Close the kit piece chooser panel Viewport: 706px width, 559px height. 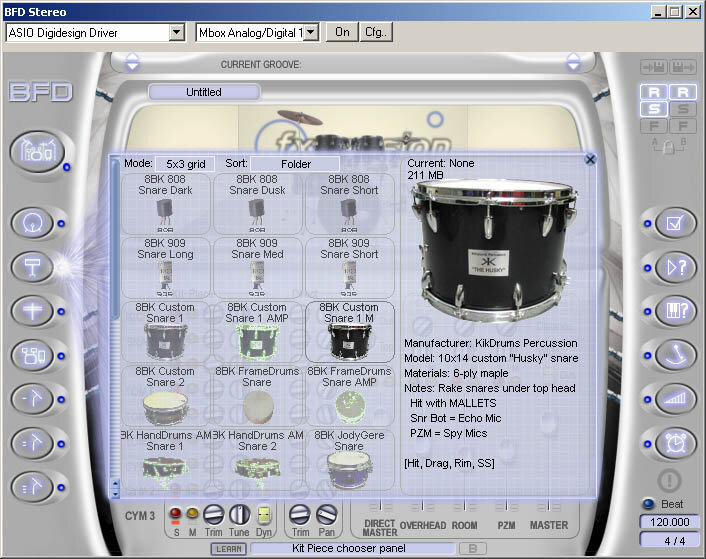tap(590, 159)
